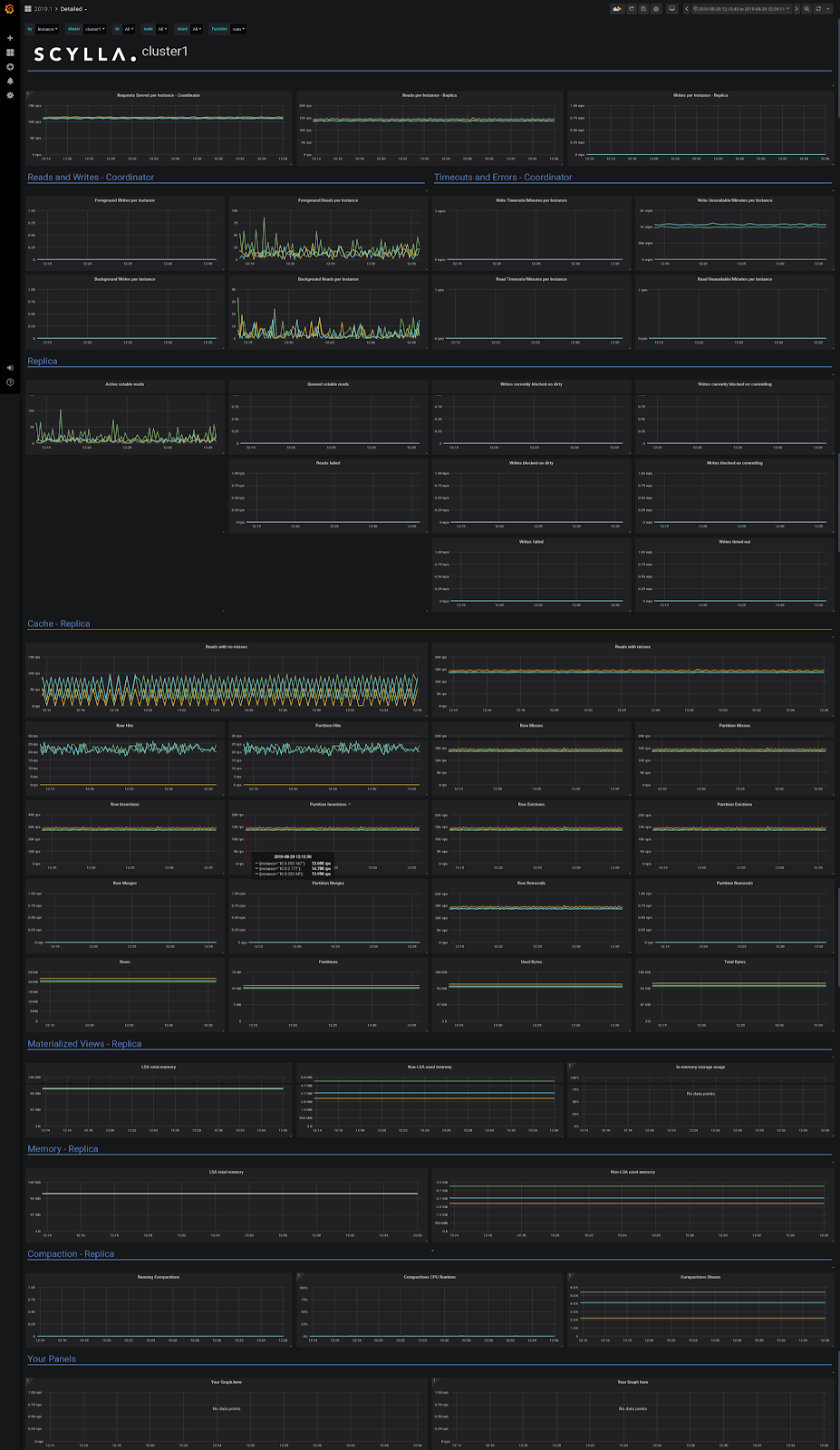
Task: Click the 2019.1 folder breadcrumb
Action: tap(43, 9)
